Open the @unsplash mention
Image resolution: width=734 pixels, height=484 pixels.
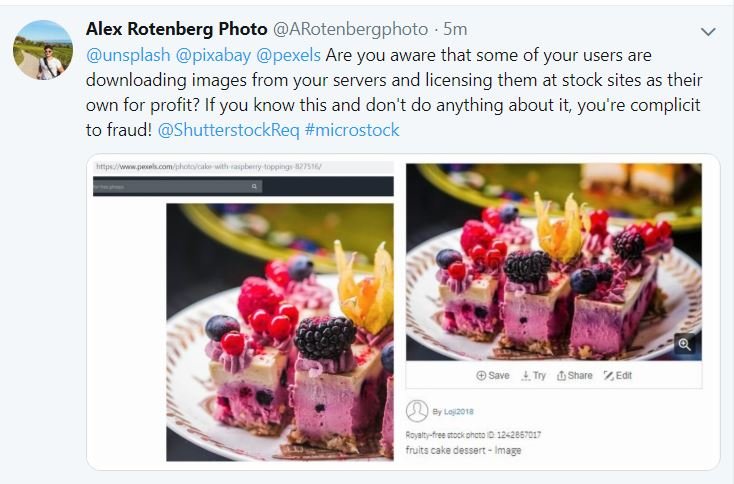click(x=123, y=55)
